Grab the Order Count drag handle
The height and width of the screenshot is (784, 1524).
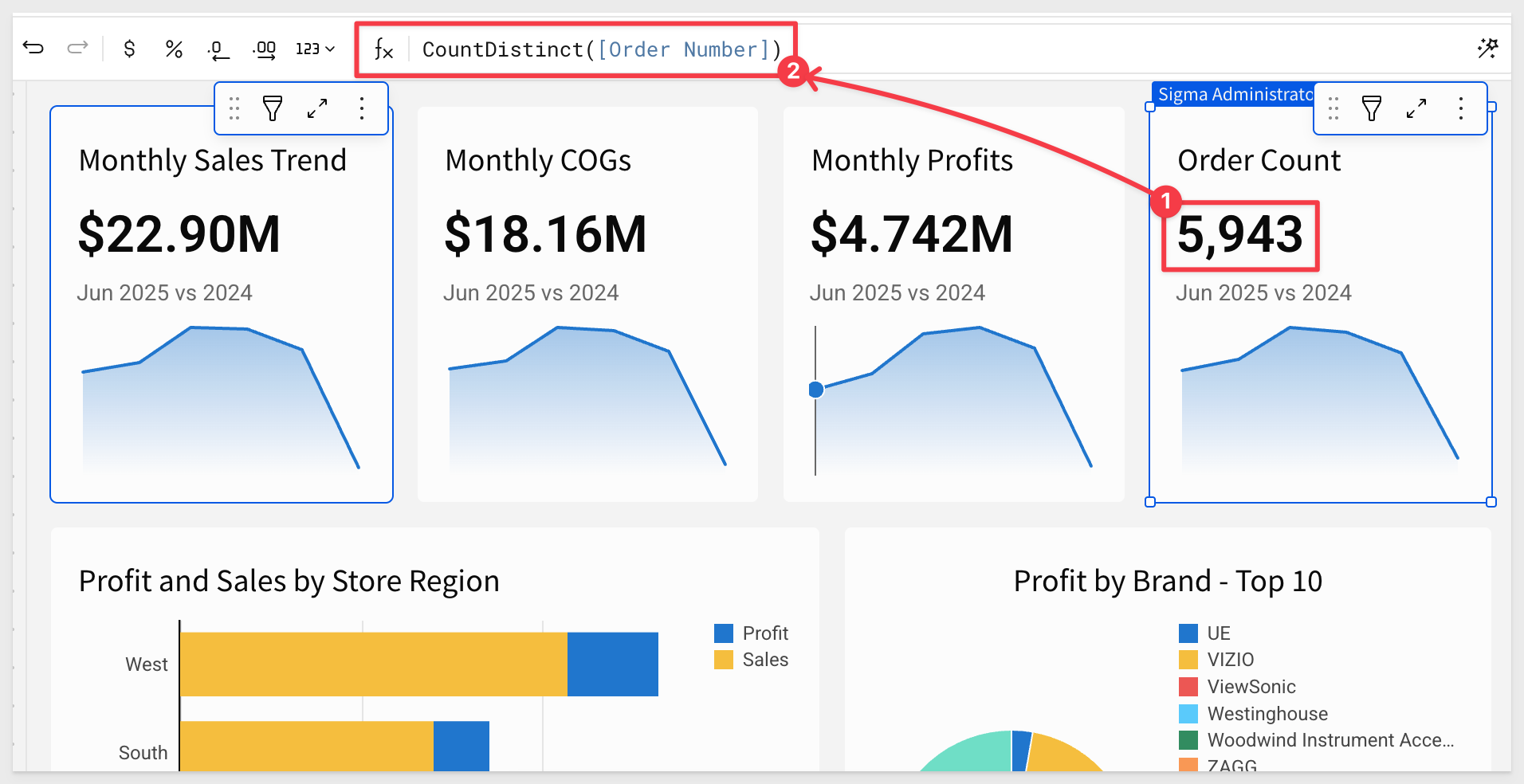(x=1333, y=108)
